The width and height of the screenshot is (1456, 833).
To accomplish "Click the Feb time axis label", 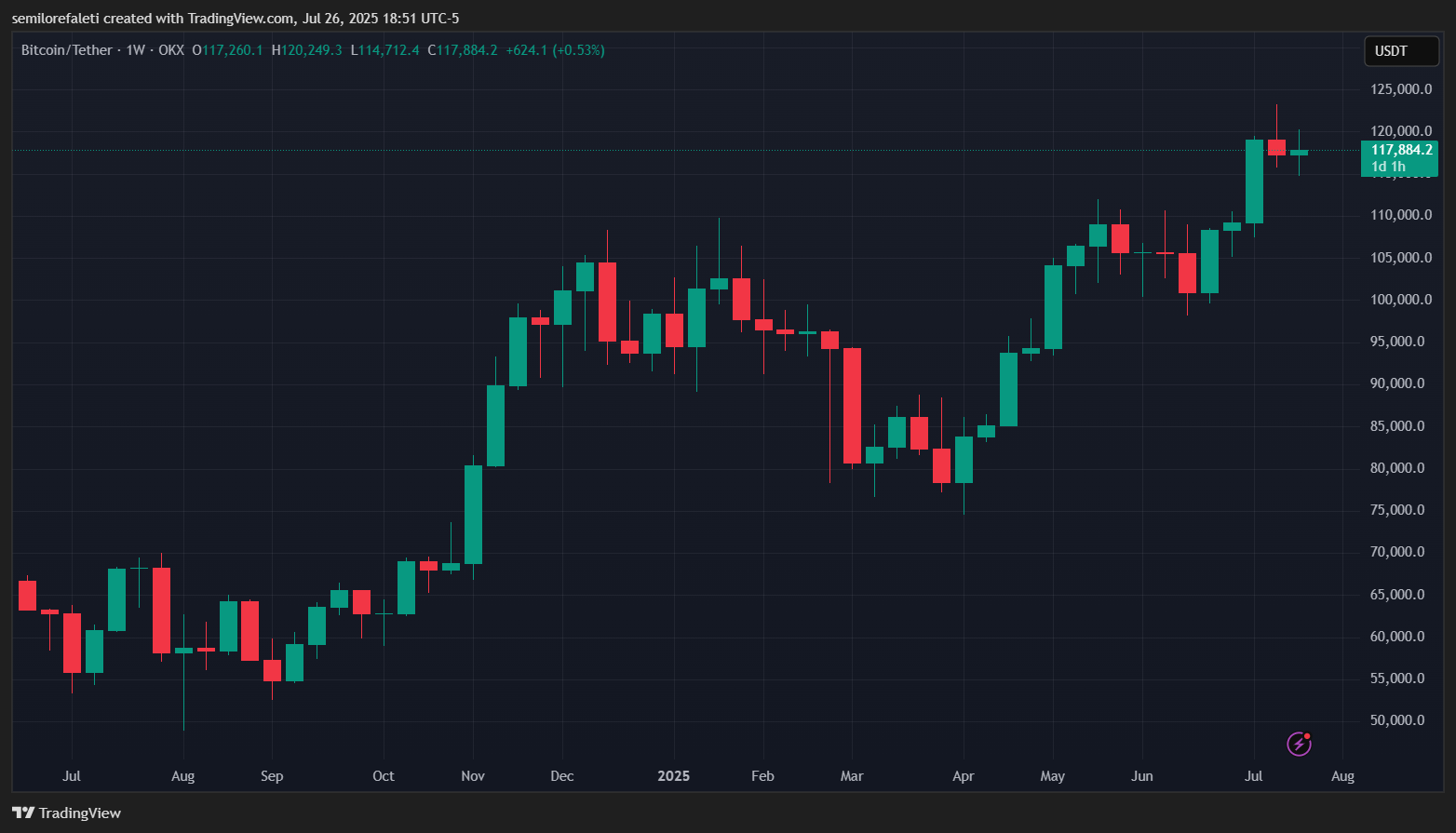I will pyautogui.click(x=762, y=776).
